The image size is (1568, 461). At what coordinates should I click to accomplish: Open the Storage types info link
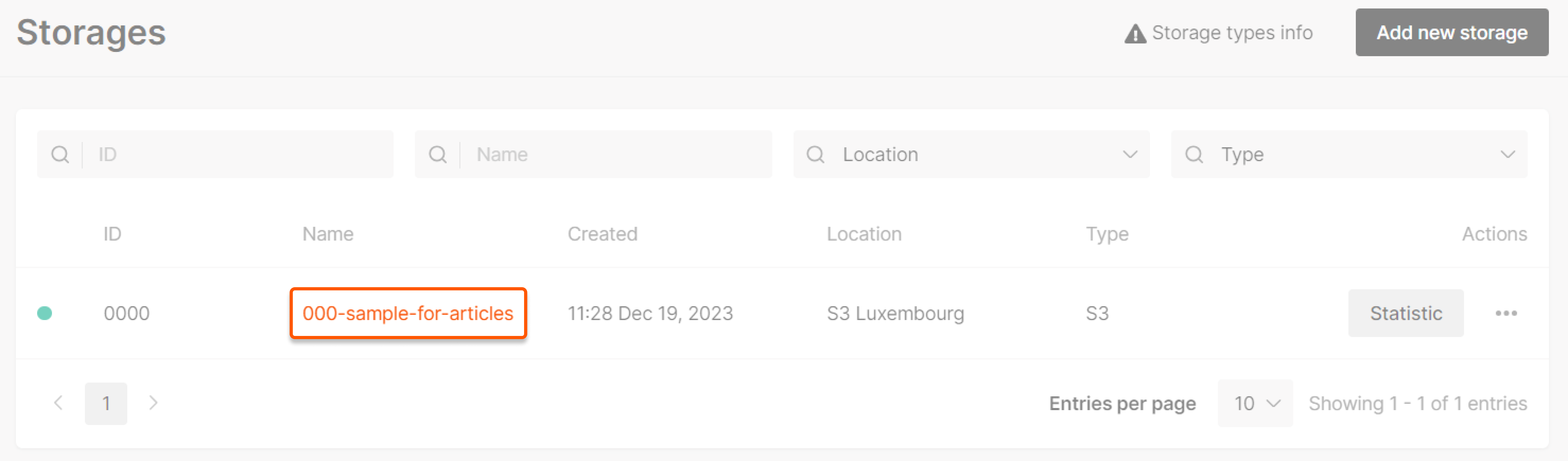click(1232, 33)
